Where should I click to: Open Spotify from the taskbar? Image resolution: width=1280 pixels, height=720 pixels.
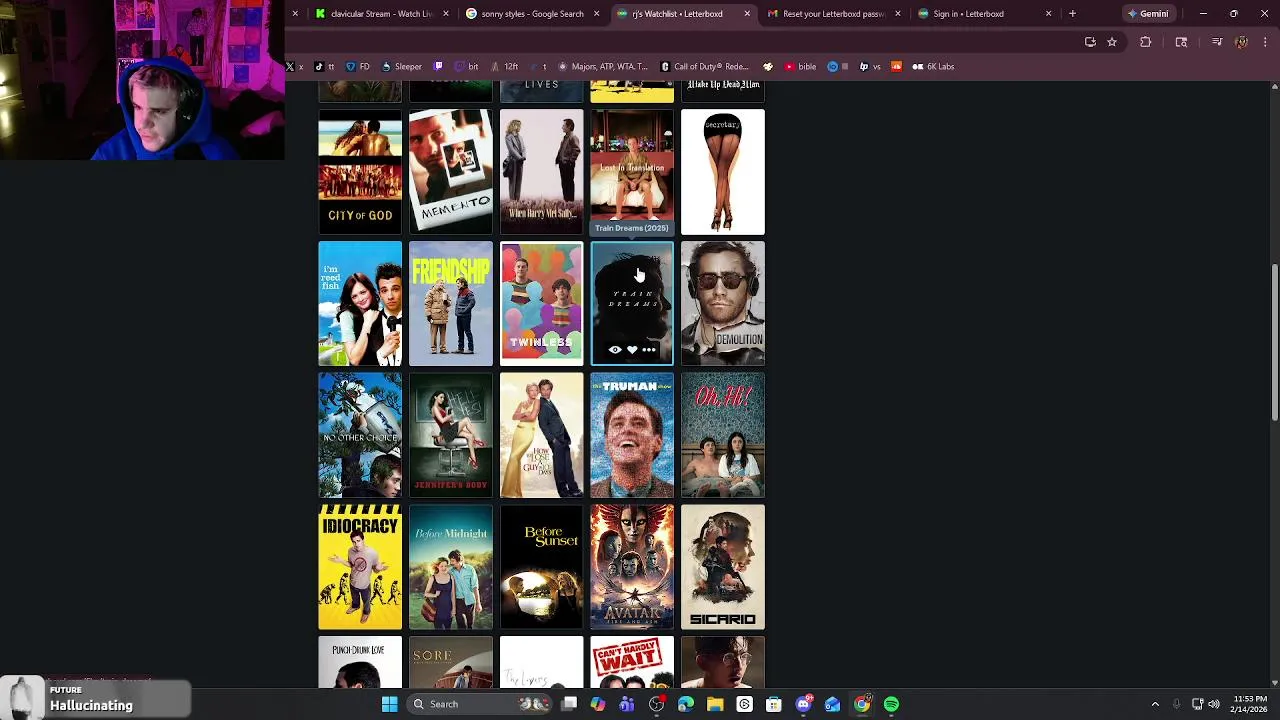pyautogui.click(x=891, y=704)
